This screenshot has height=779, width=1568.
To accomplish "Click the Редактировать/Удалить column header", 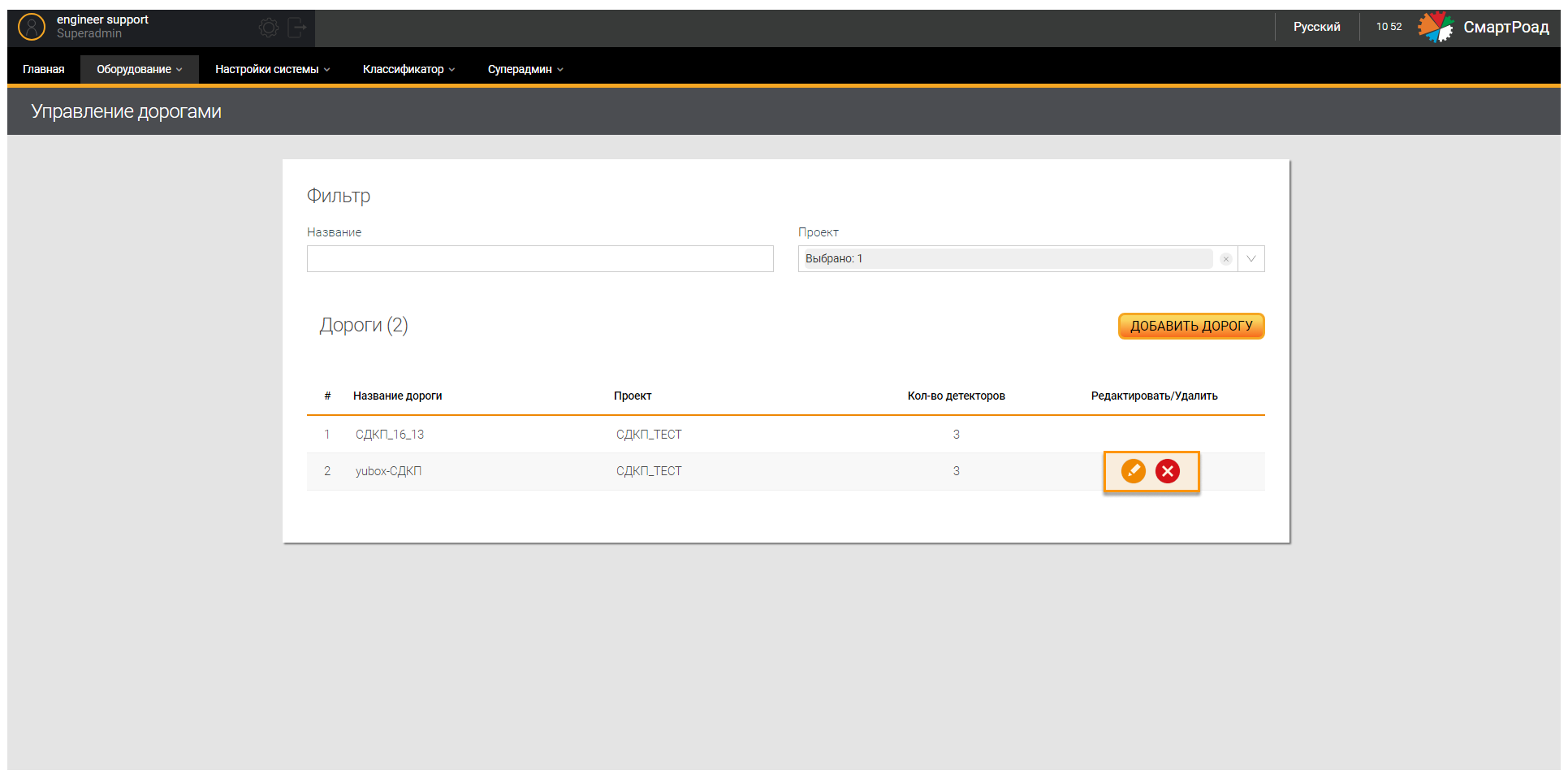I will pos(1154,396).
